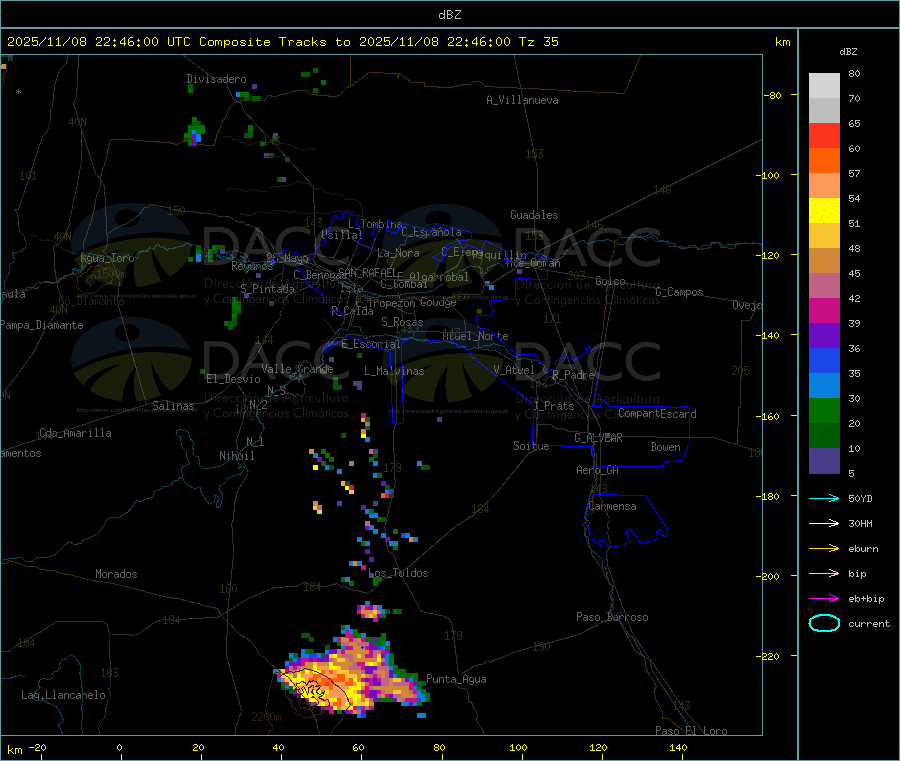Click the Punta_Agua map label

click(456, 679)
